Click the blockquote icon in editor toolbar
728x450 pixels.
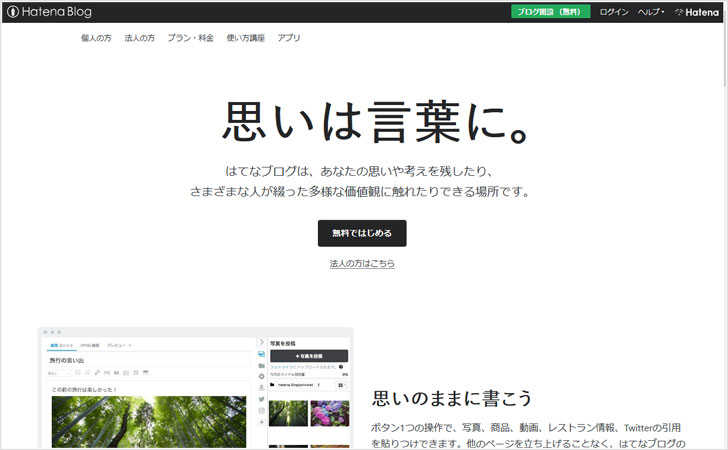[117, 373]
